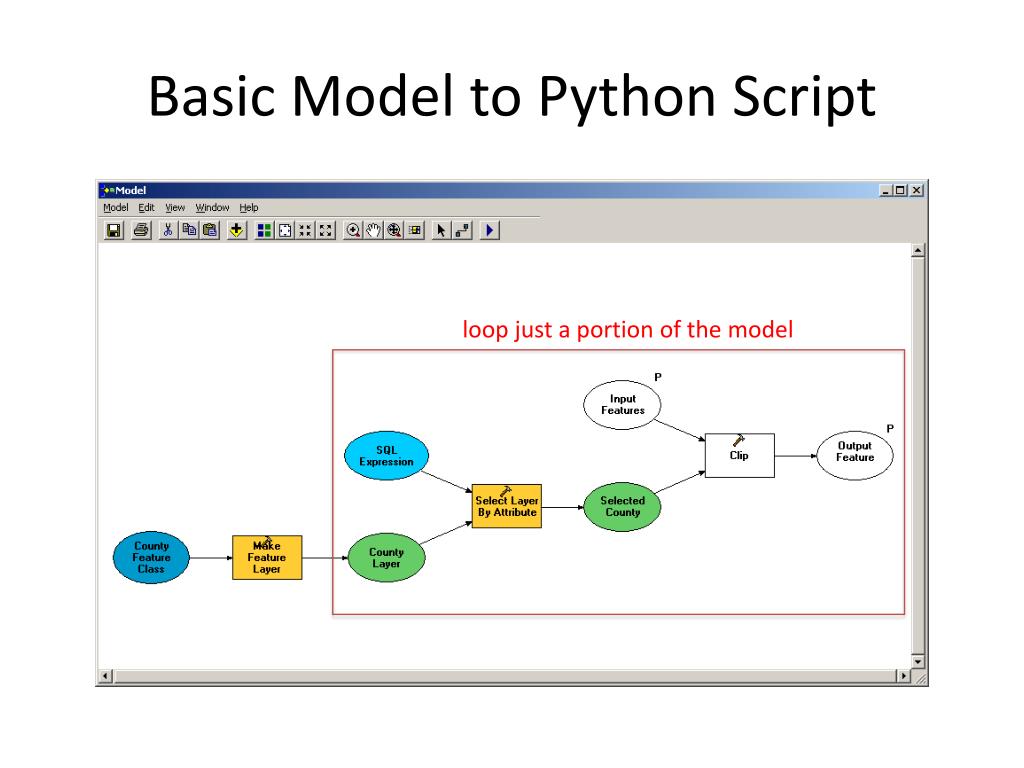Click the Model window title bar
The image size is (1024, 768).
(x=513, y=190)
